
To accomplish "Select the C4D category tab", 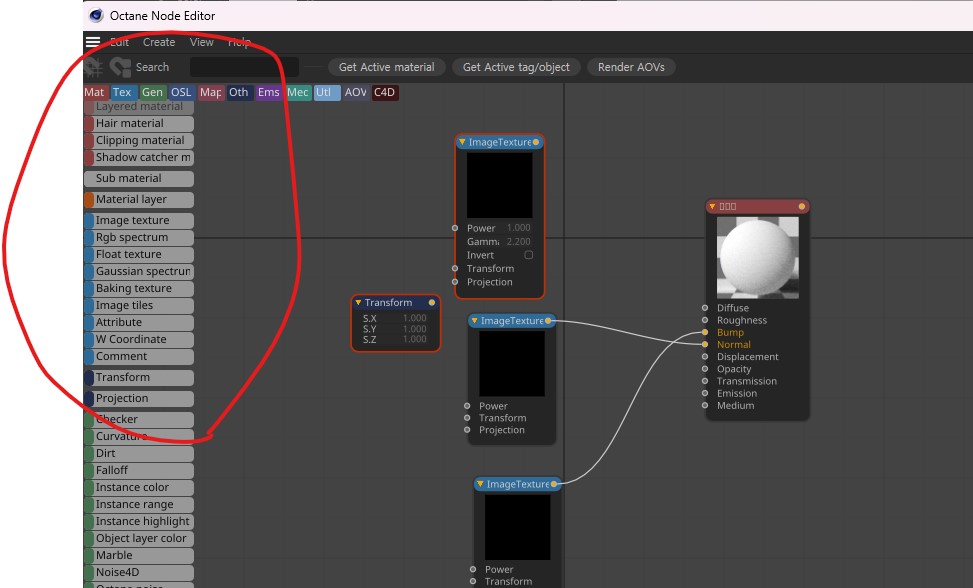I will [x=385, y=92].
